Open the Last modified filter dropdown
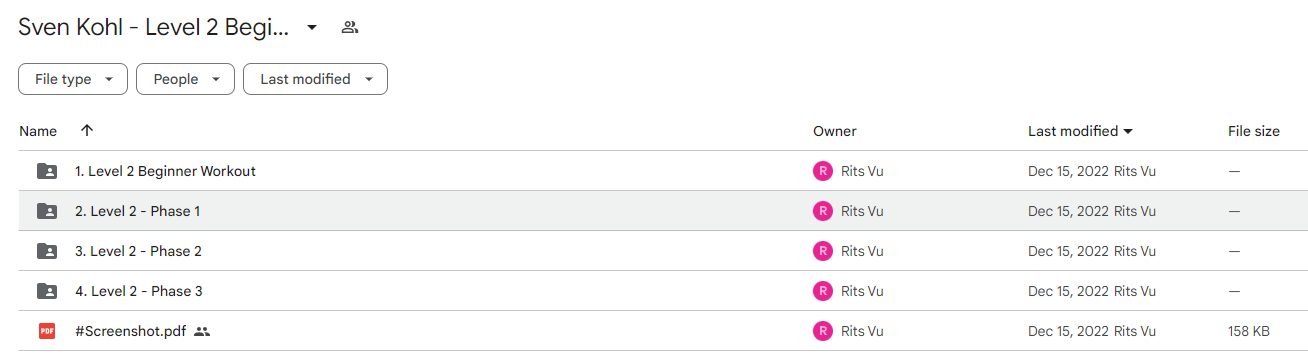The height and width of the screenshot is (361, 1308). tap(315, 79)
